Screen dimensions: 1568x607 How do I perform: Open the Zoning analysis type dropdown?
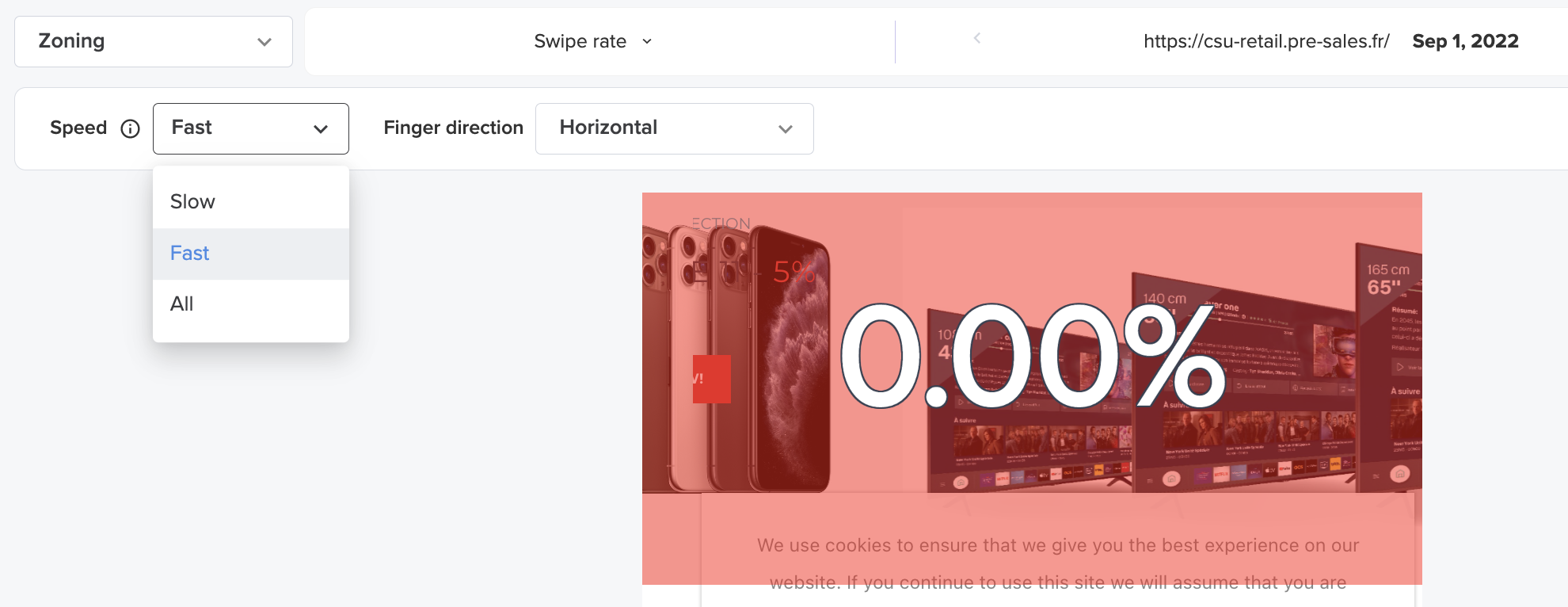pyautogui.click(x=153, y=41)
